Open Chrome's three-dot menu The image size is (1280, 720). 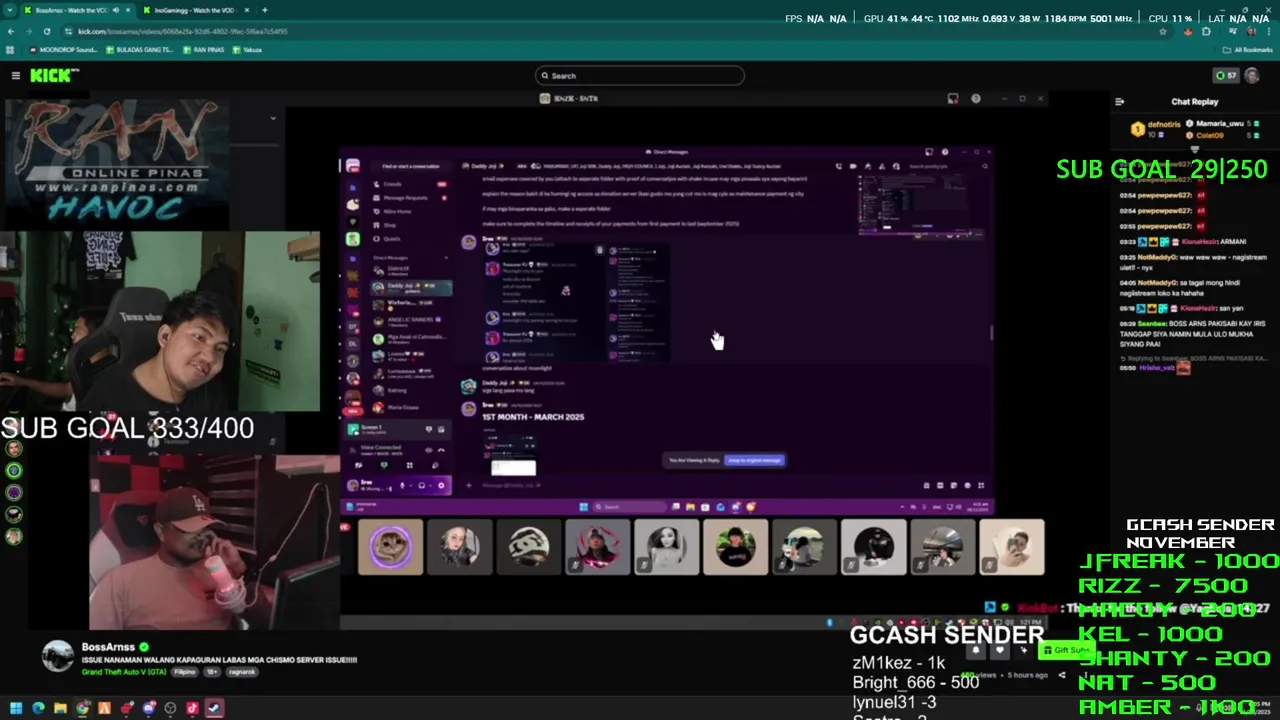tap(1268, 31)
